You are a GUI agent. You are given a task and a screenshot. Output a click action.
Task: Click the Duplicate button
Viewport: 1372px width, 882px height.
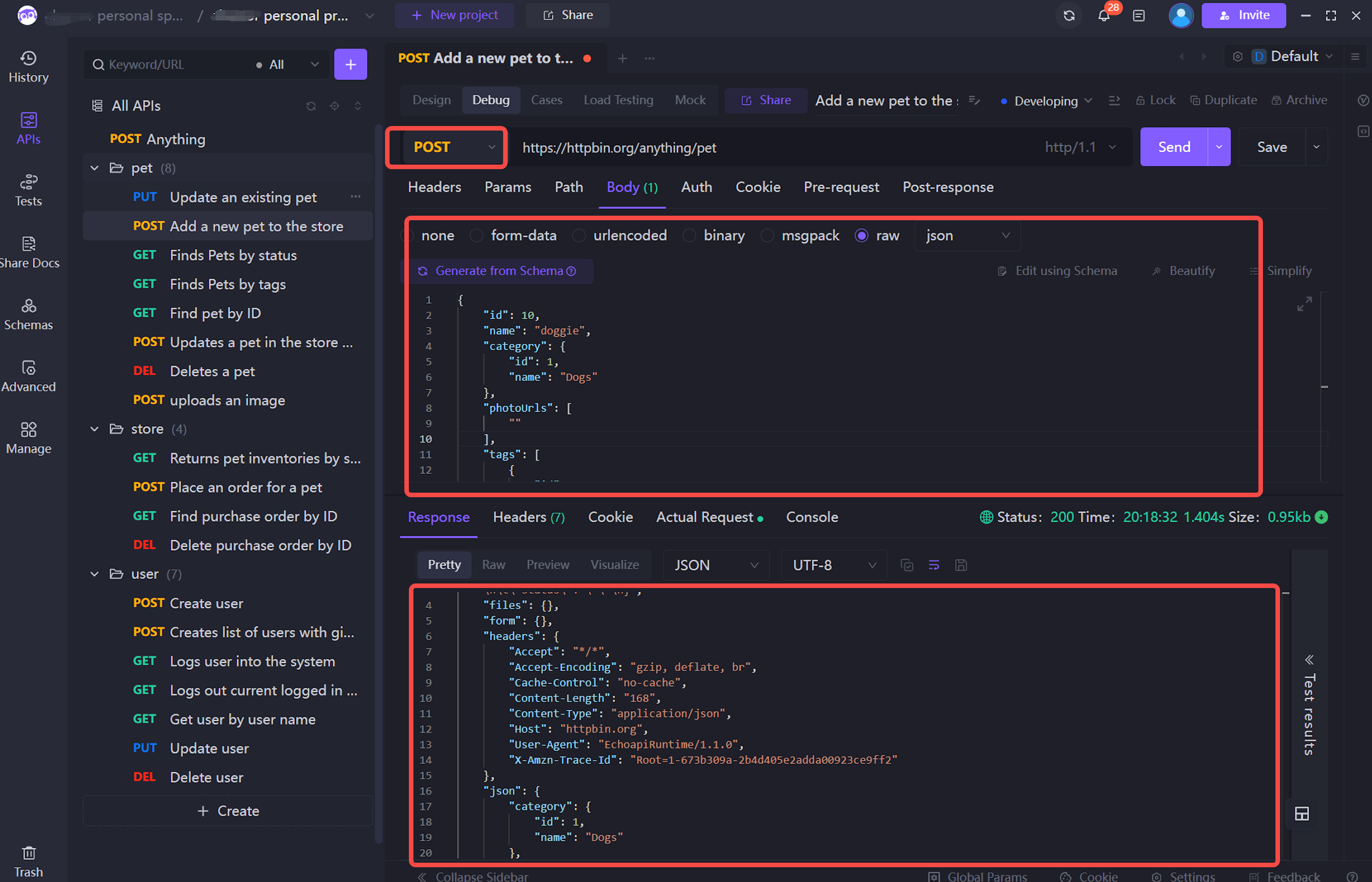tap(1223, 100)
